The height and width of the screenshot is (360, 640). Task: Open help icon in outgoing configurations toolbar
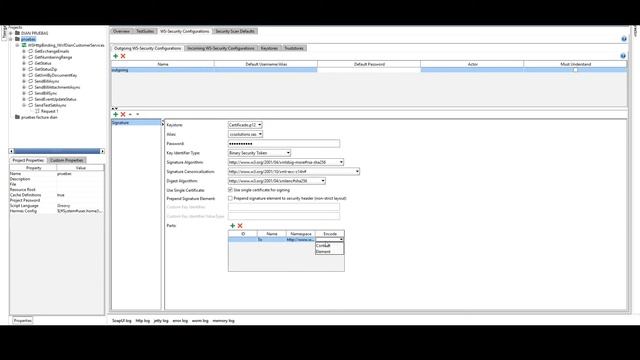[623, 56]
